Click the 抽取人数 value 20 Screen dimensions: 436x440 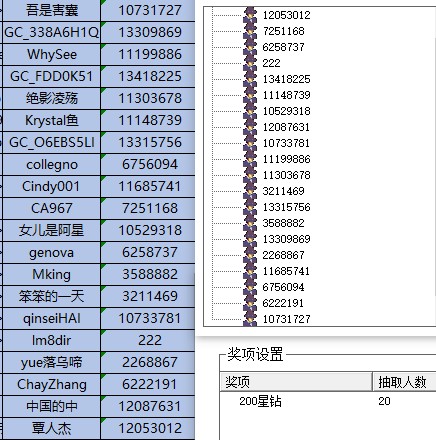(x=384, y=401)
